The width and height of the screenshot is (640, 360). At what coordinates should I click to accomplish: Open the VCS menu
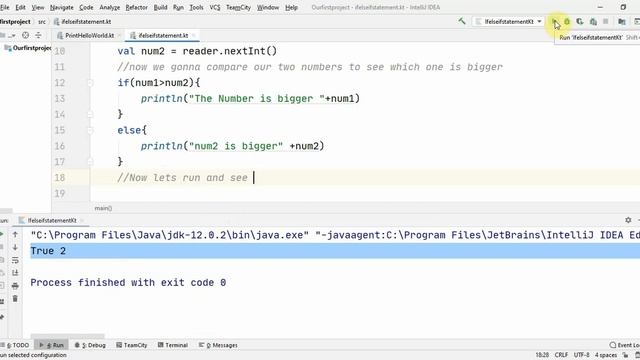215,7
